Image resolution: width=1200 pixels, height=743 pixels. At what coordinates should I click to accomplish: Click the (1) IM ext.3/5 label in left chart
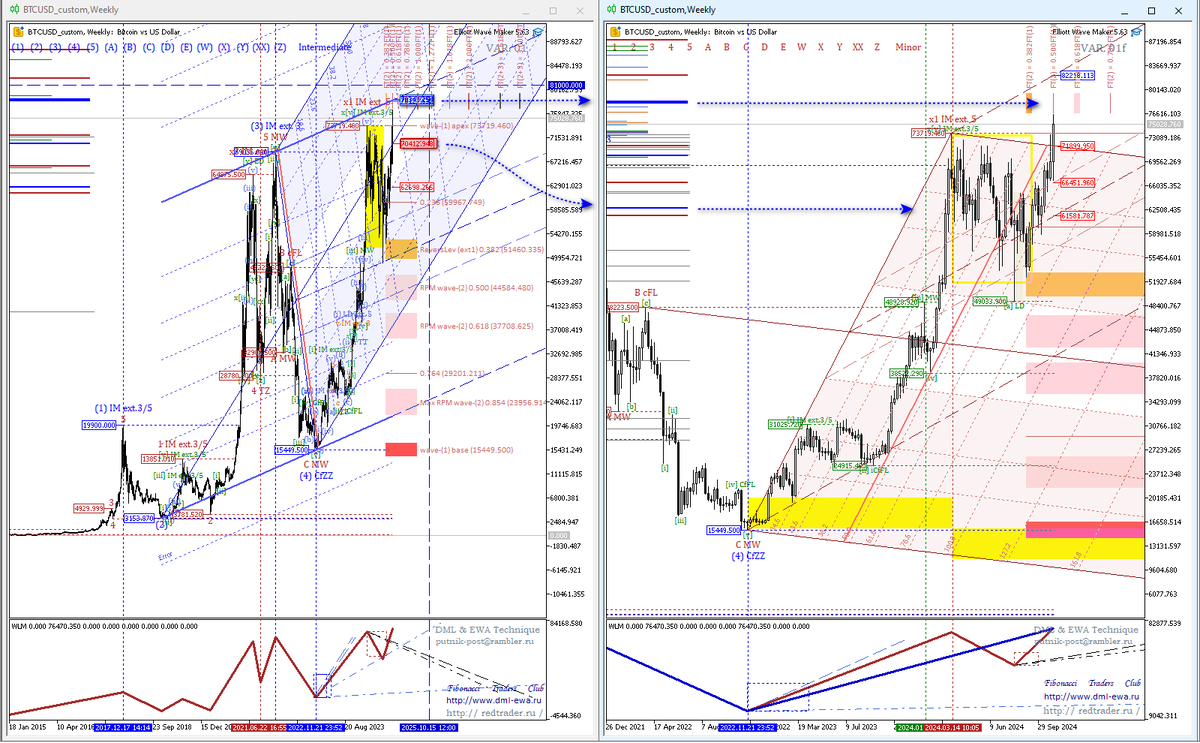[123, 408]
